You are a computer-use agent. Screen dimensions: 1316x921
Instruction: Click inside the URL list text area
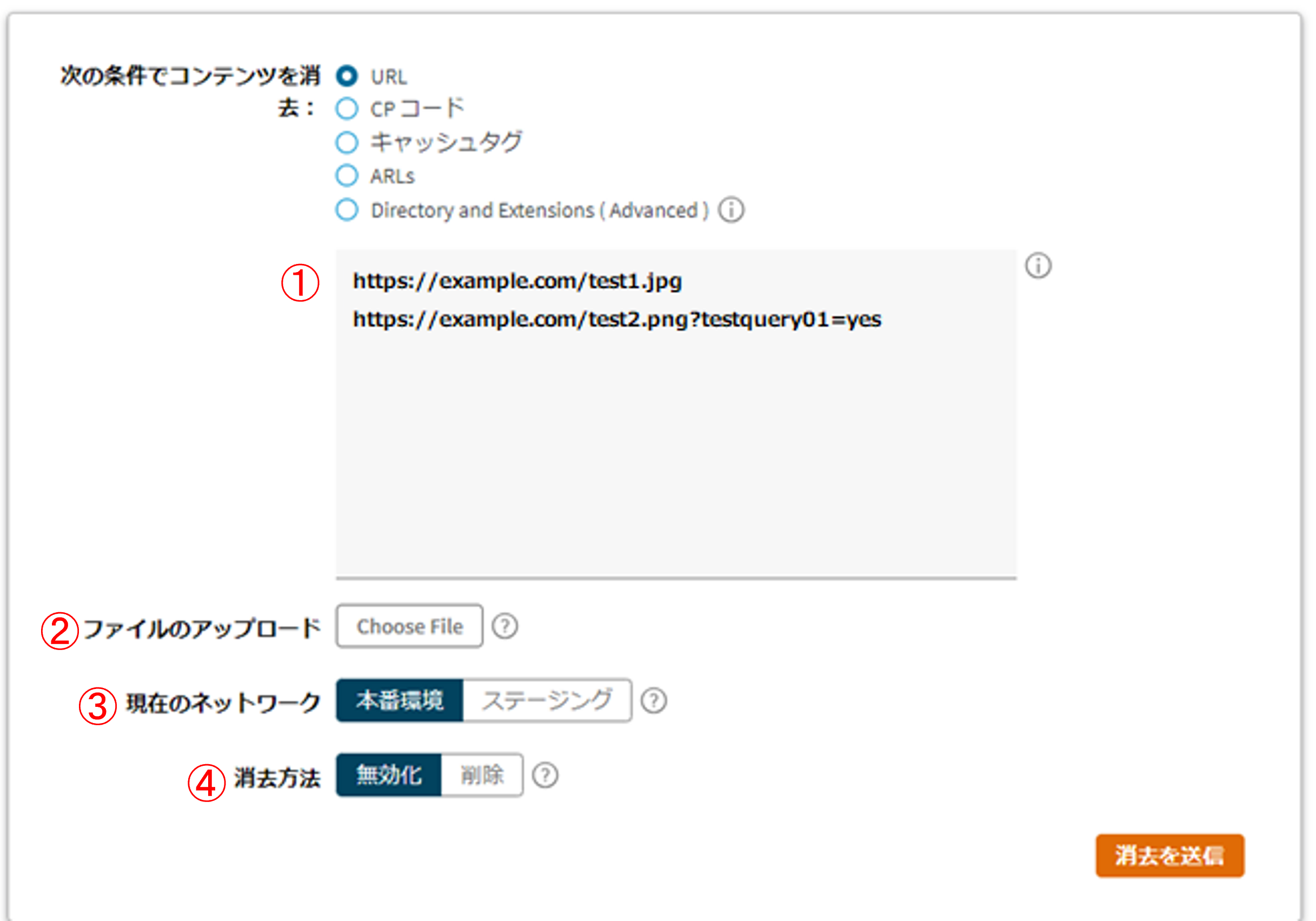coord(676,414)
